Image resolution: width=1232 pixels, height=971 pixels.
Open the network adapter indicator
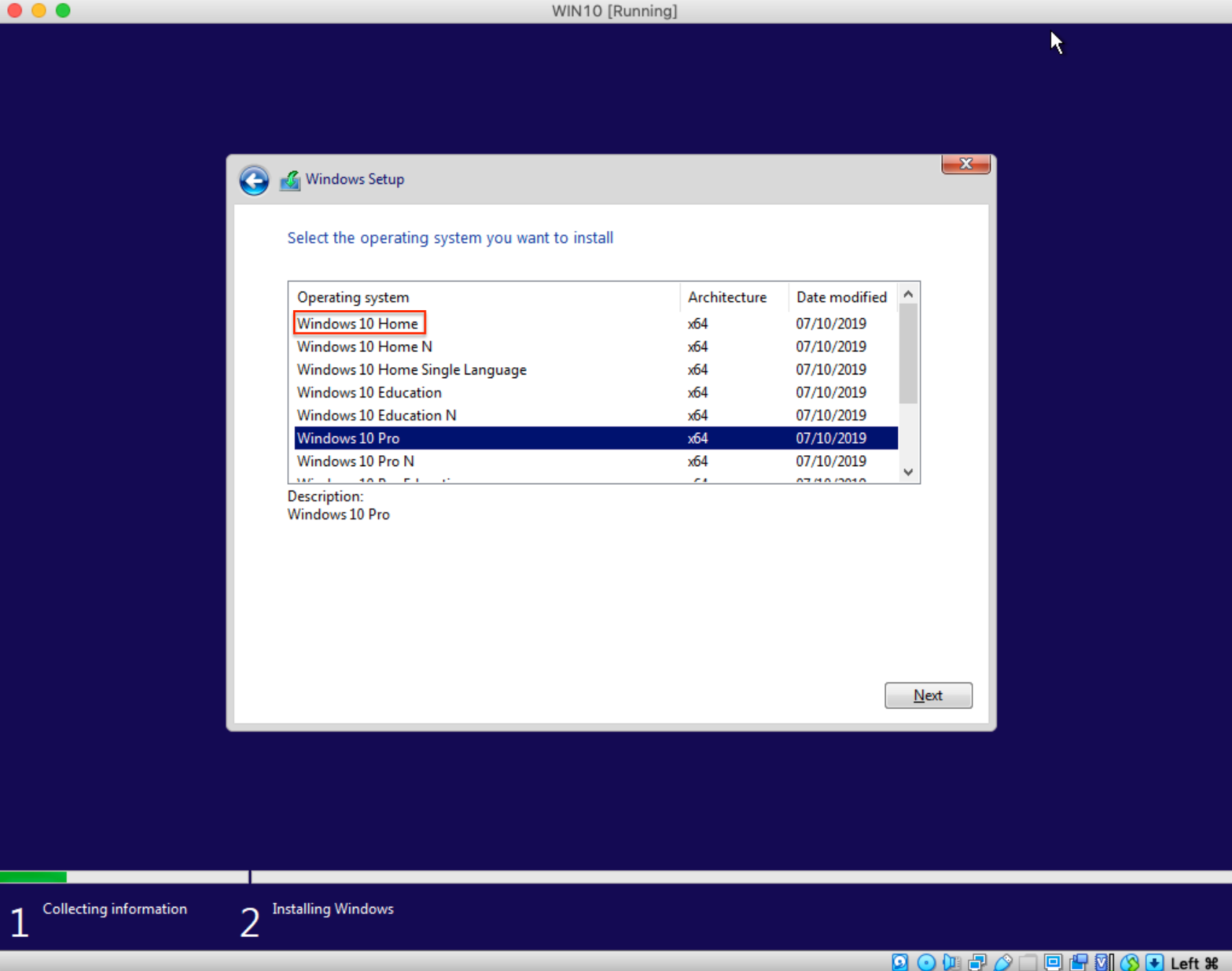click(x=977, y=962)
